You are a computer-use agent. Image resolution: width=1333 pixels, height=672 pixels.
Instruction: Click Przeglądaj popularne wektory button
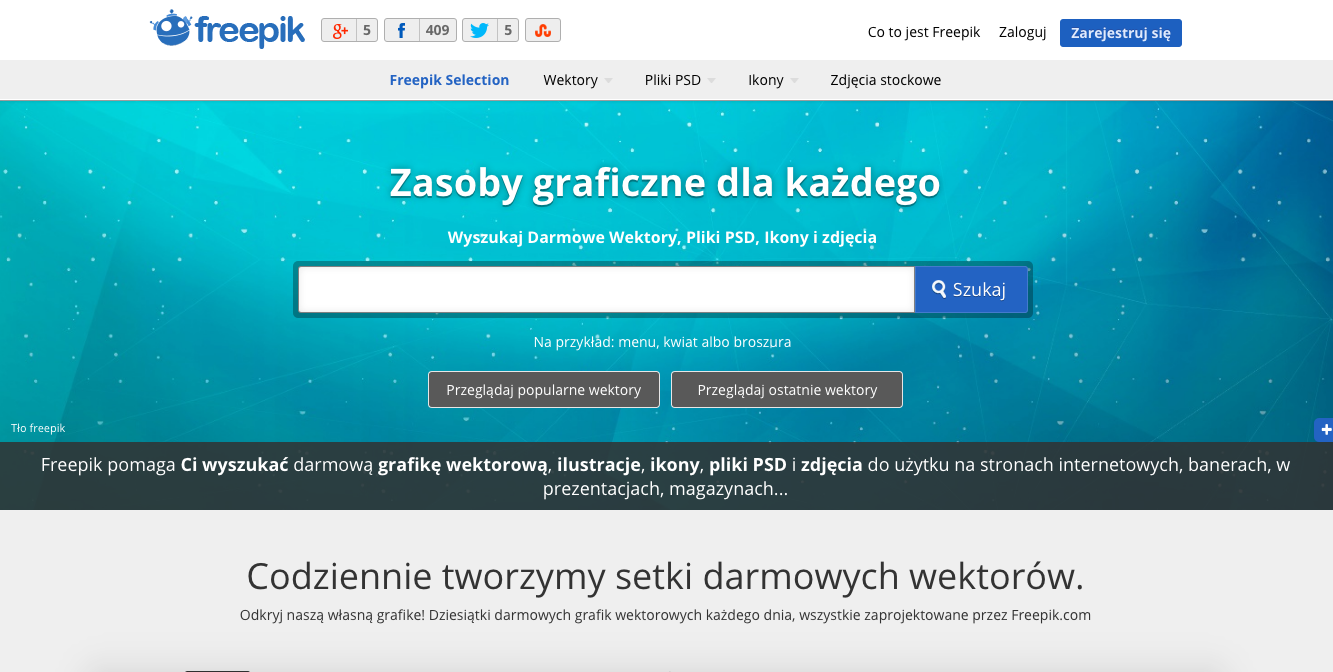pos(543,390)
